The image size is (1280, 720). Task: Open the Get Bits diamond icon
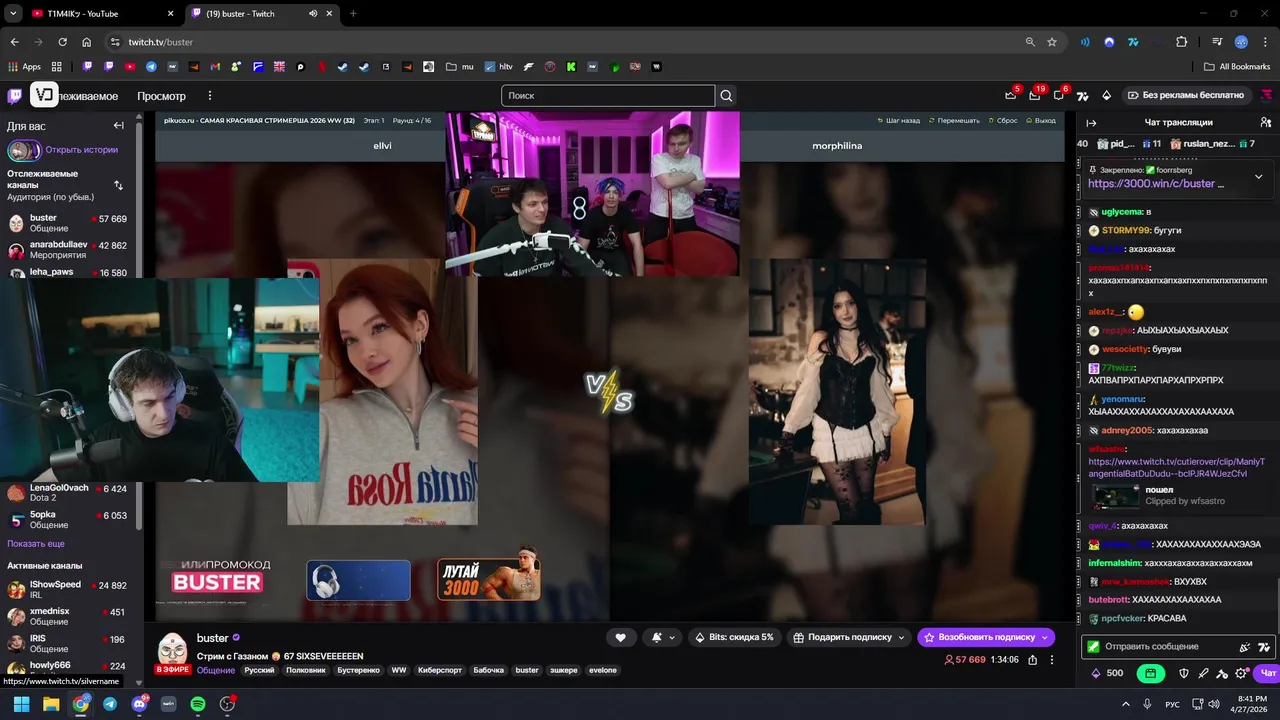[x=1106, y=96]
